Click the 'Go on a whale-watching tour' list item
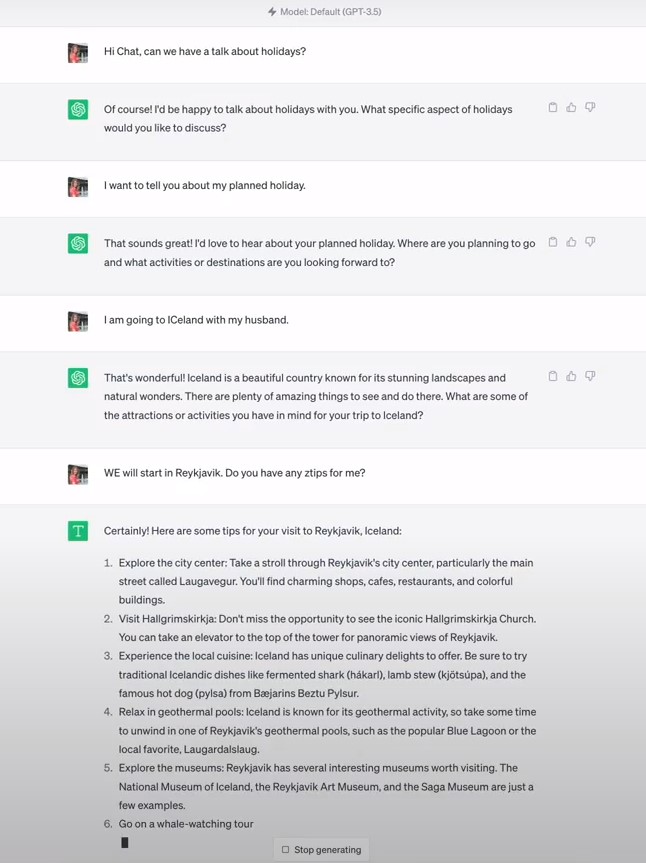The width and height of the screenshot is (646, 863). [186, 824]
